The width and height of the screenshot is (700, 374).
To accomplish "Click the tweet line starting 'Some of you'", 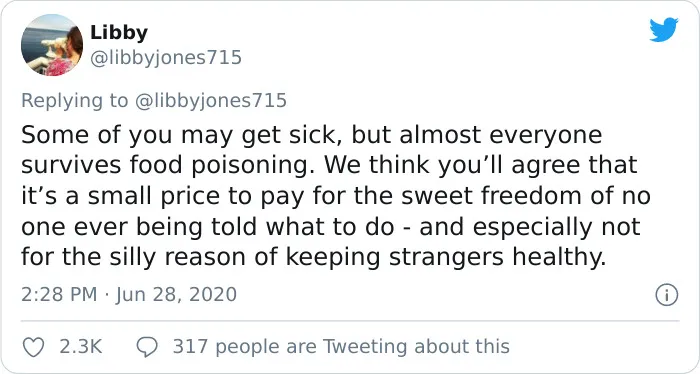I will (312, 135).
